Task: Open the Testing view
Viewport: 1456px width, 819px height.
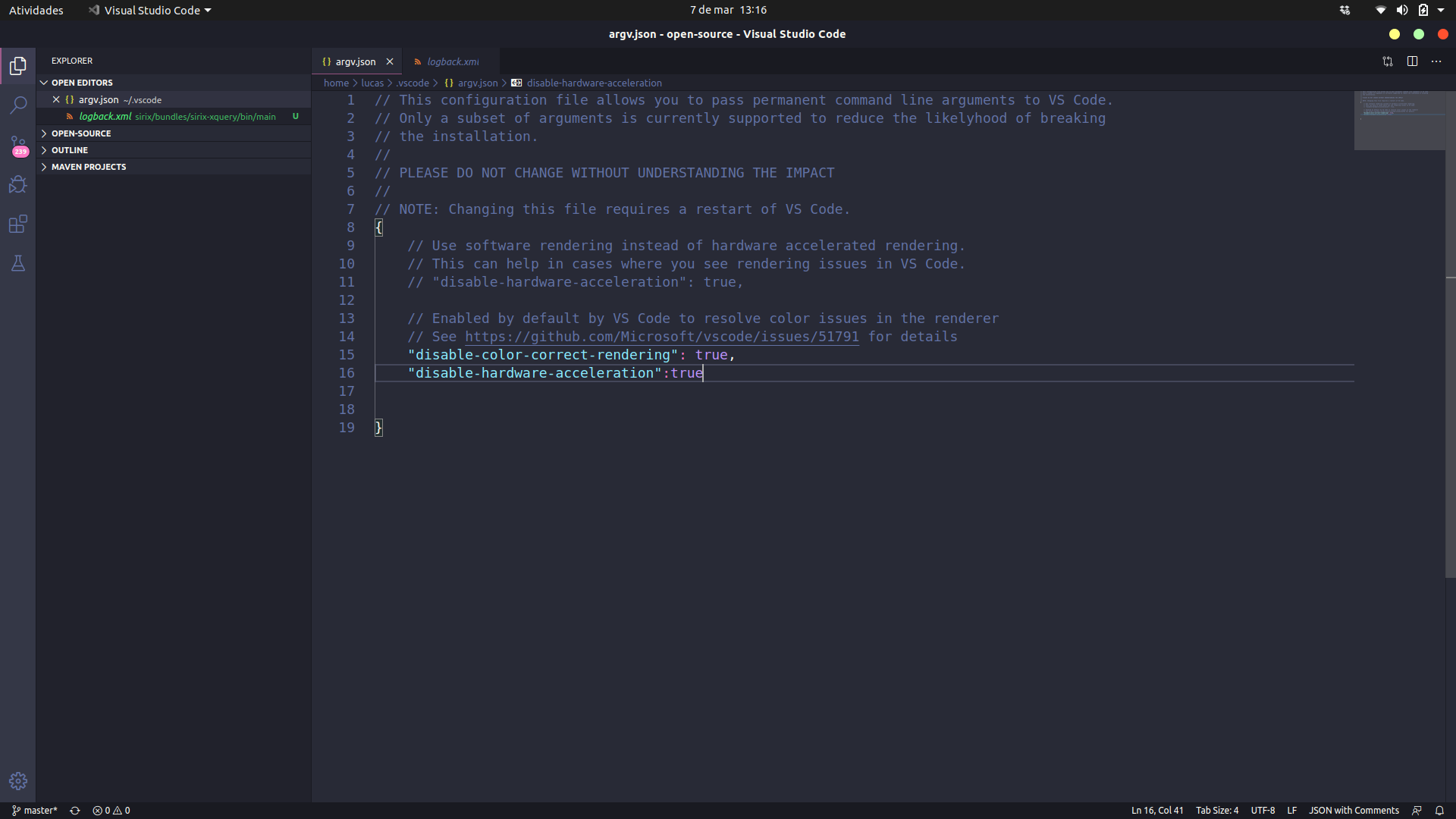Action: 17,263
